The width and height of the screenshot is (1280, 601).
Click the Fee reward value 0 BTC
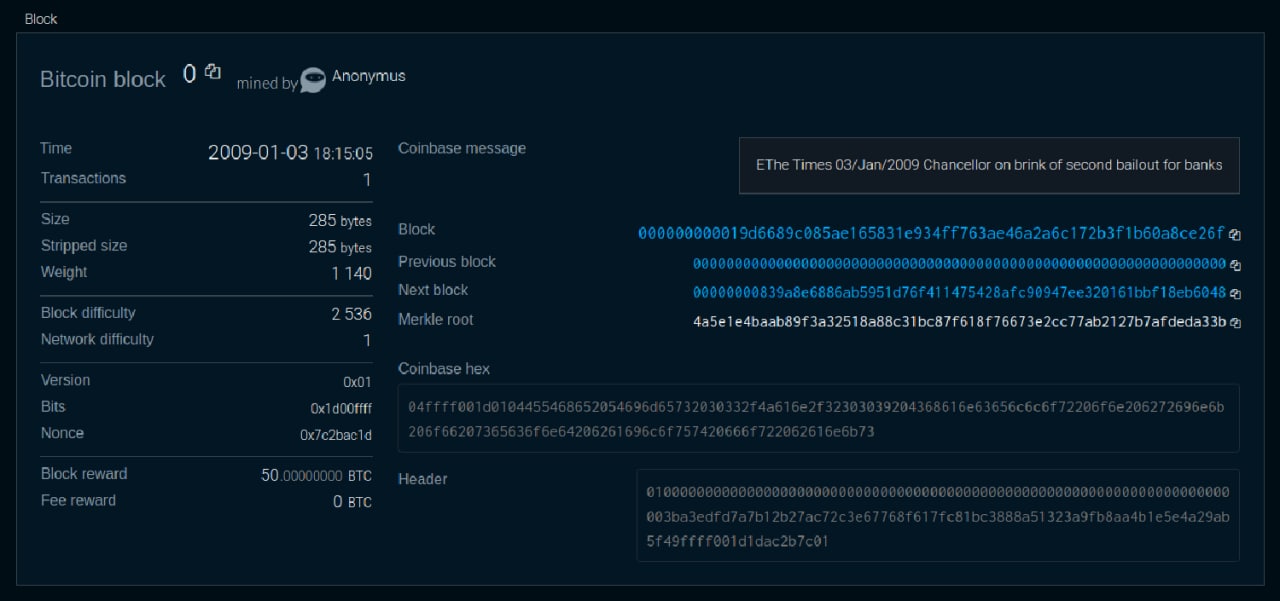pyautogui.click(x=352, y=502)
